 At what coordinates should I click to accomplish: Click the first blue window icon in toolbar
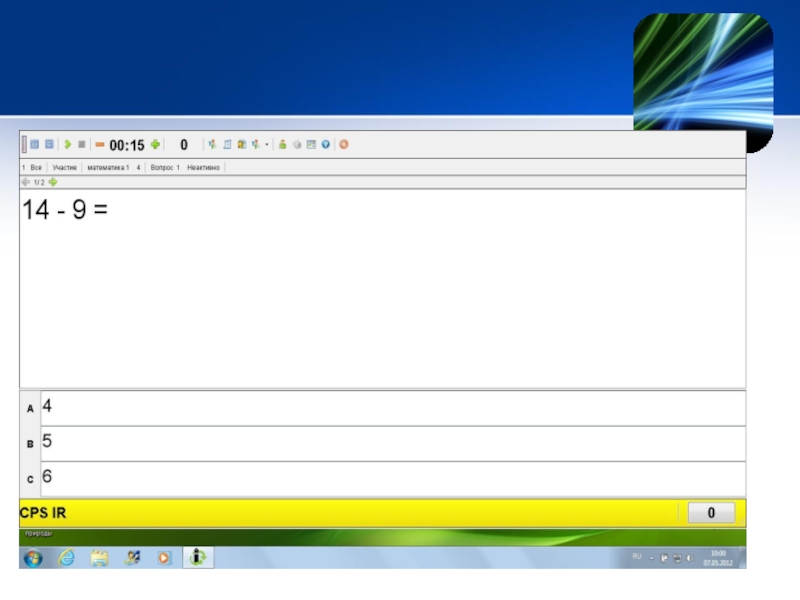(x=35, y=144)
